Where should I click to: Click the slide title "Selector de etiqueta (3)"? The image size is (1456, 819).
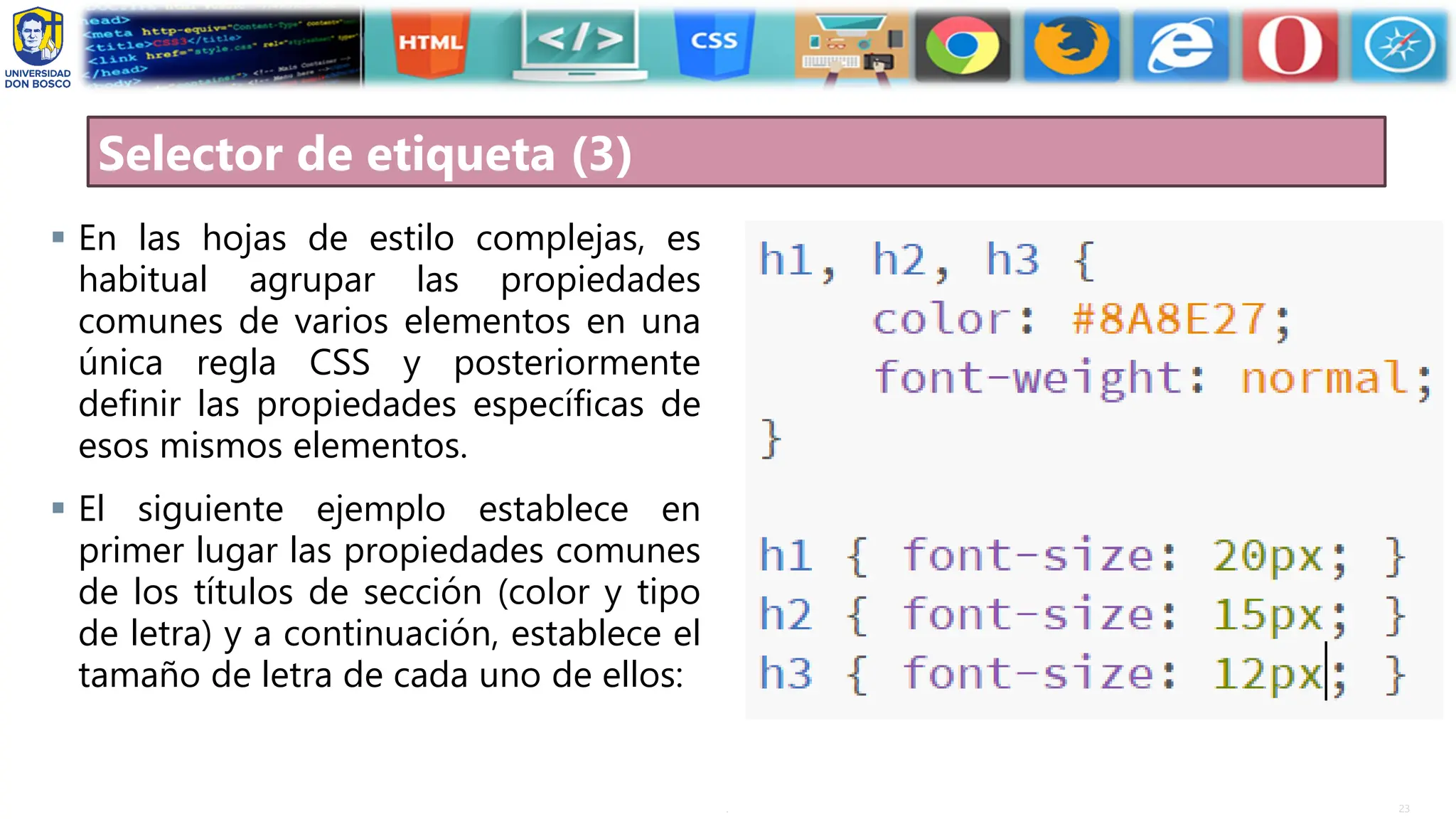(365, 154)
